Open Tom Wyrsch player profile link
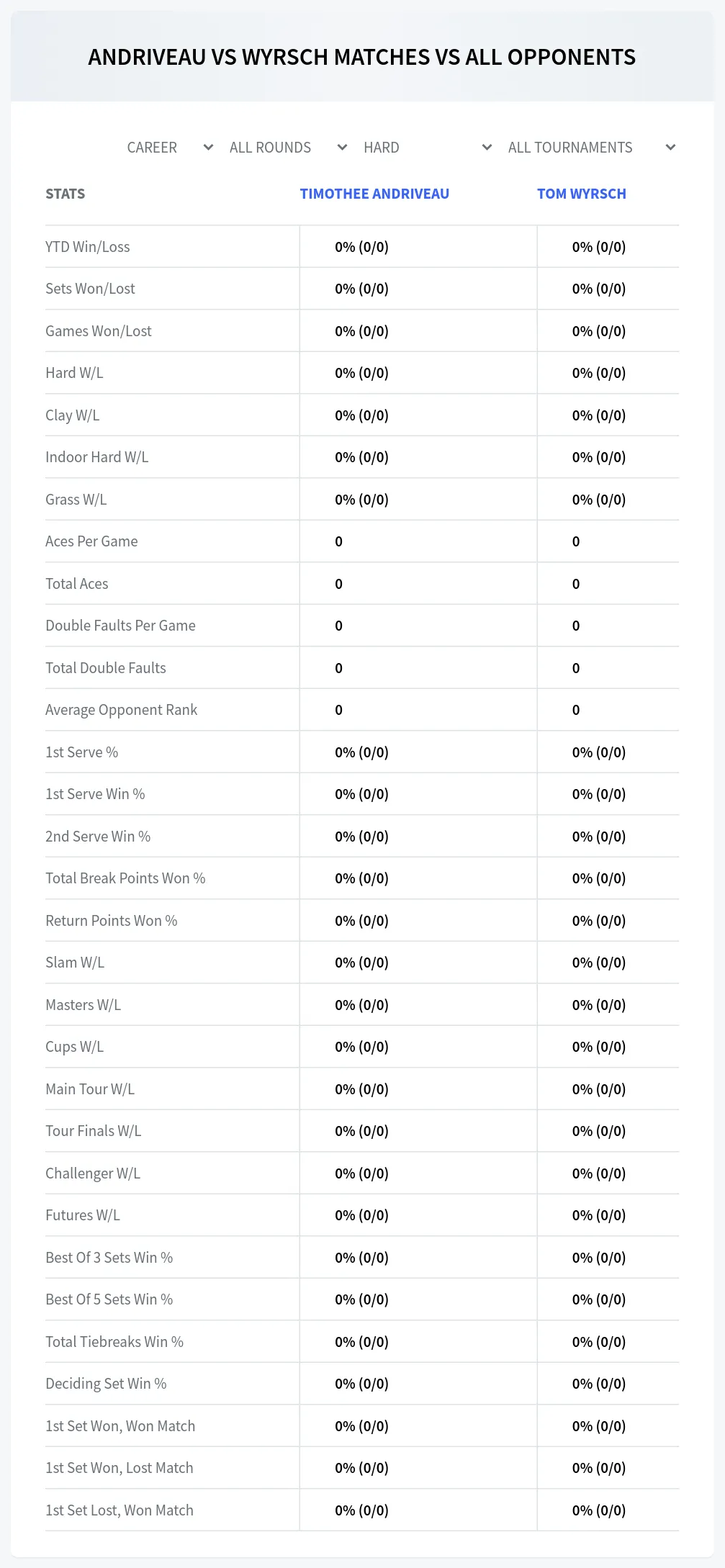725x1568 pixels. pos(582,194)
